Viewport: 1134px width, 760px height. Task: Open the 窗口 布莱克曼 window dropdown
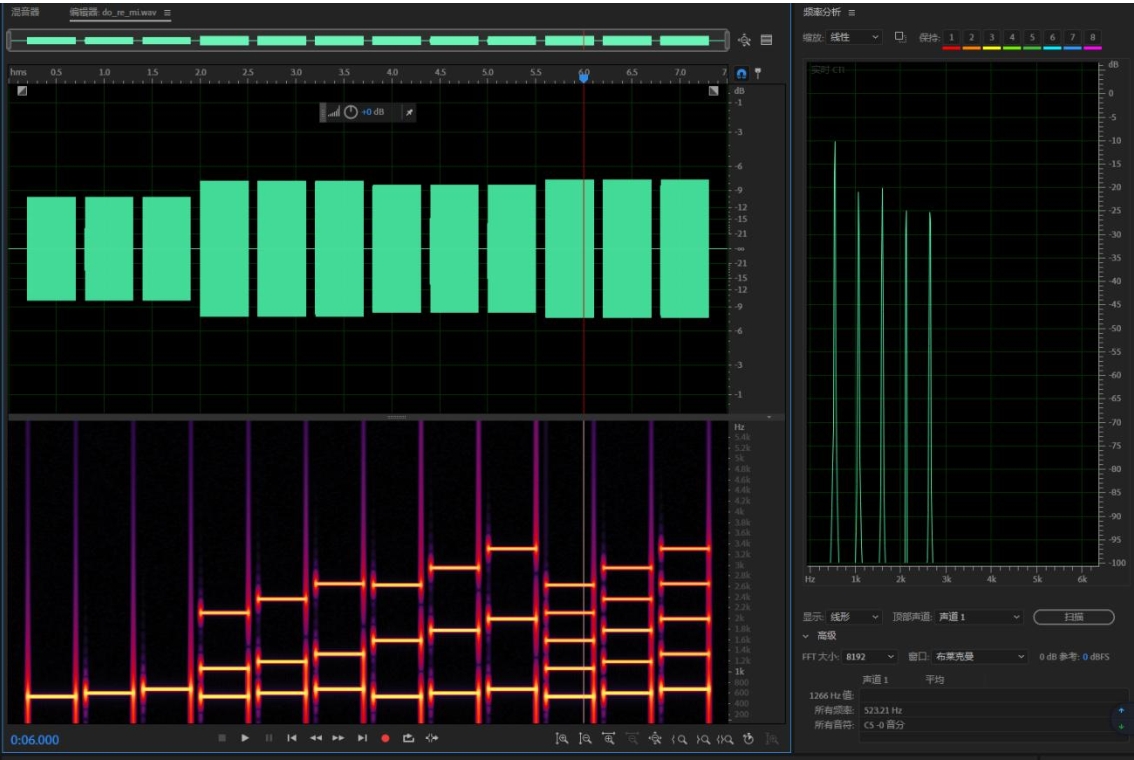979,657
